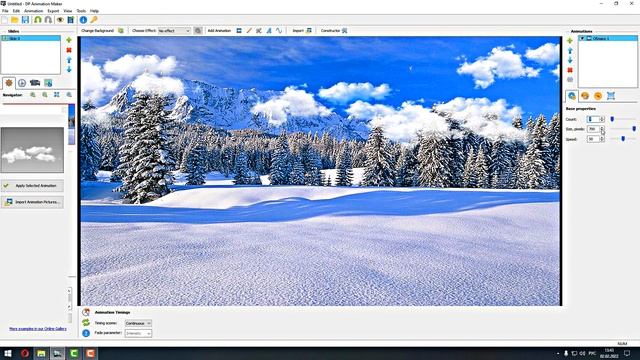Add a text animation with the A icon

pos(269,31)
